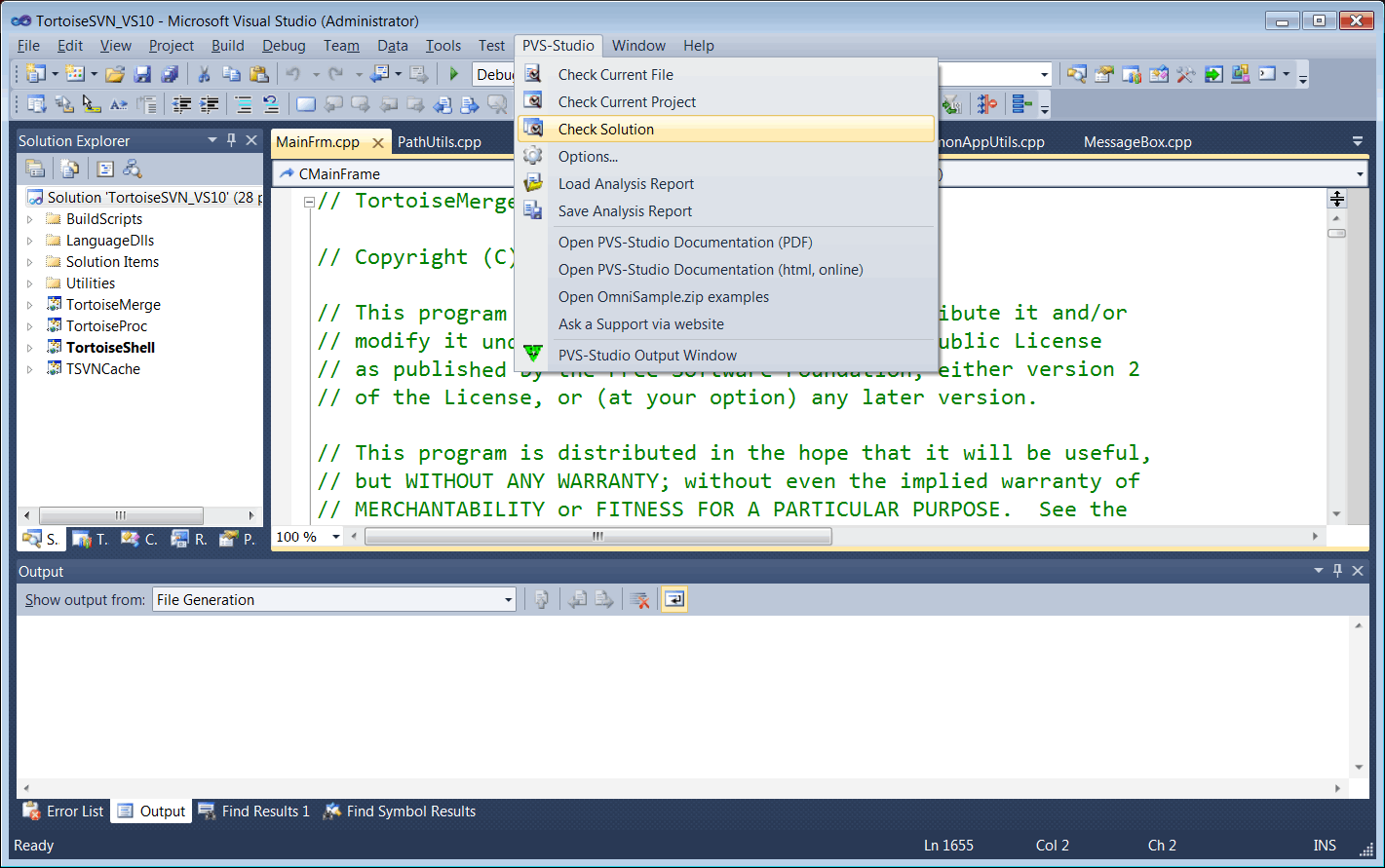Click the Uncomment selected lines icon
The height and width of the screenshot is (868, 1385).
[271, 104]
